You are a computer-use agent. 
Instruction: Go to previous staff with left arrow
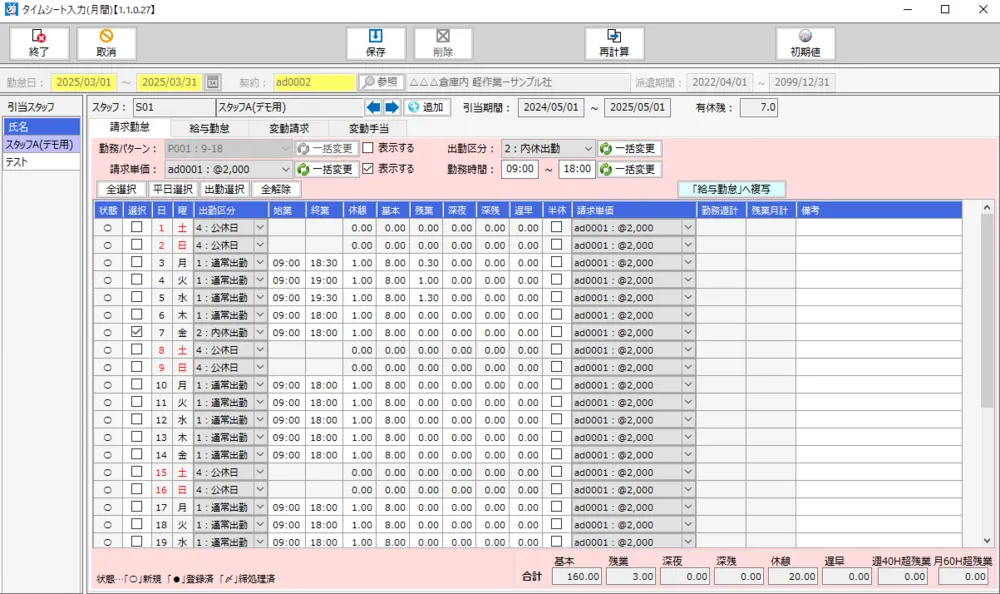[x=374, y=107]
